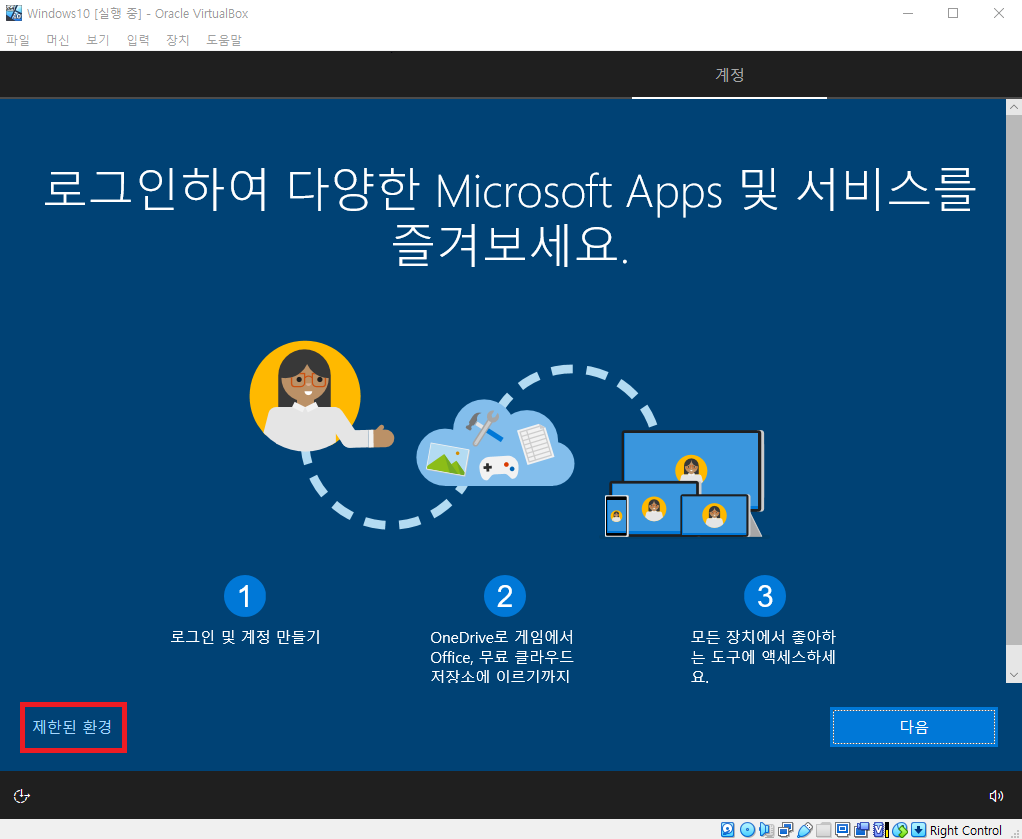Click the '로그인 및 계정 만들기' text
This screenshot has height=839, width=1022.
(x=245, y=637)
